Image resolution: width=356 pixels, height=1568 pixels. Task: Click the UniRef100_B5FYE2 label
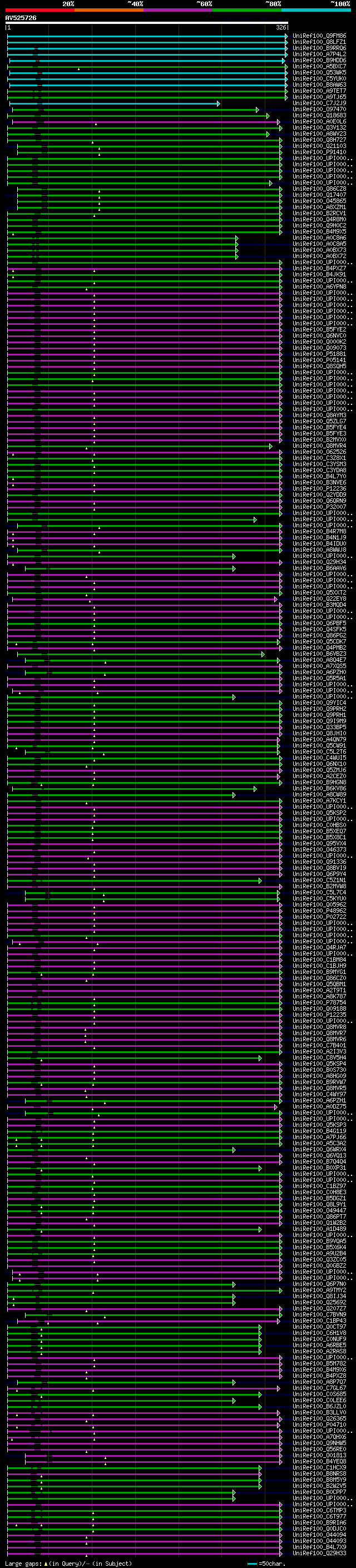click(319, 329)
